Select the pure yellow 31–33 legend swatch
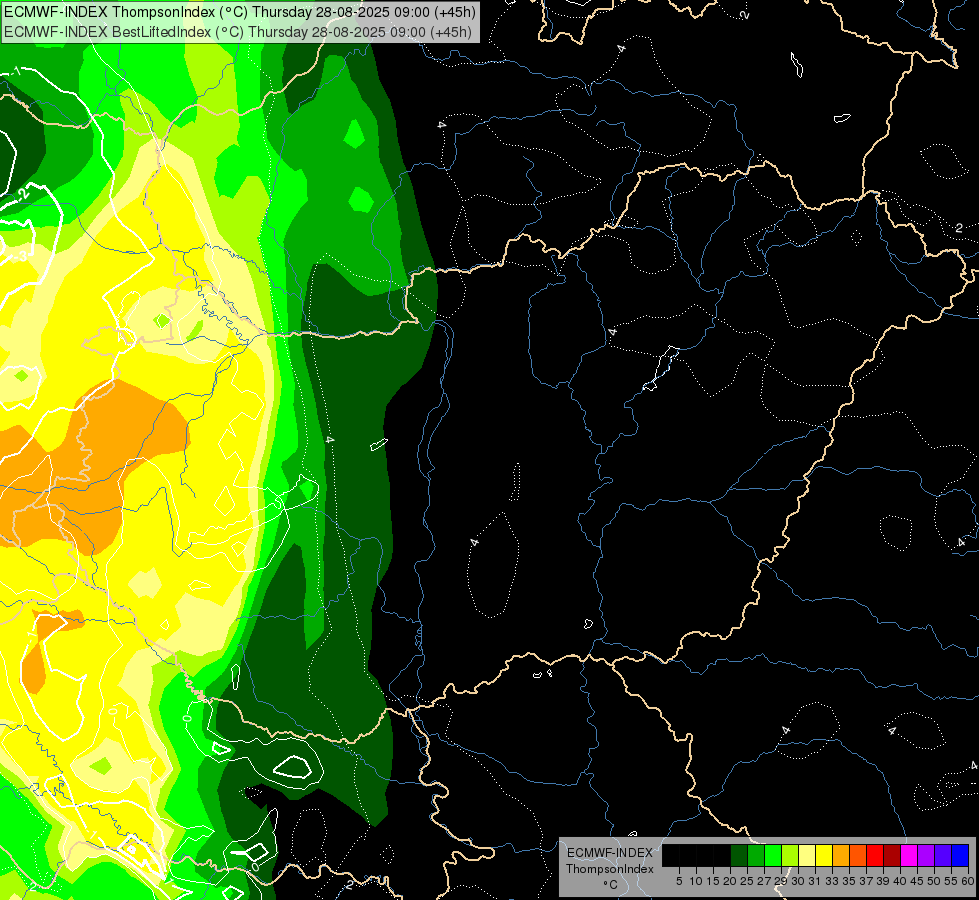Viewport: 979px width, 900px height. [x=824, y=855]
